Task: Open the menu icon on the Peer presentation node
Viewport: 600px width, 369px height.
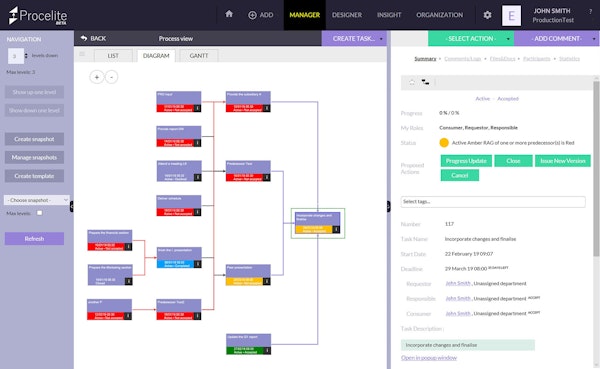Action: [267, 281]
